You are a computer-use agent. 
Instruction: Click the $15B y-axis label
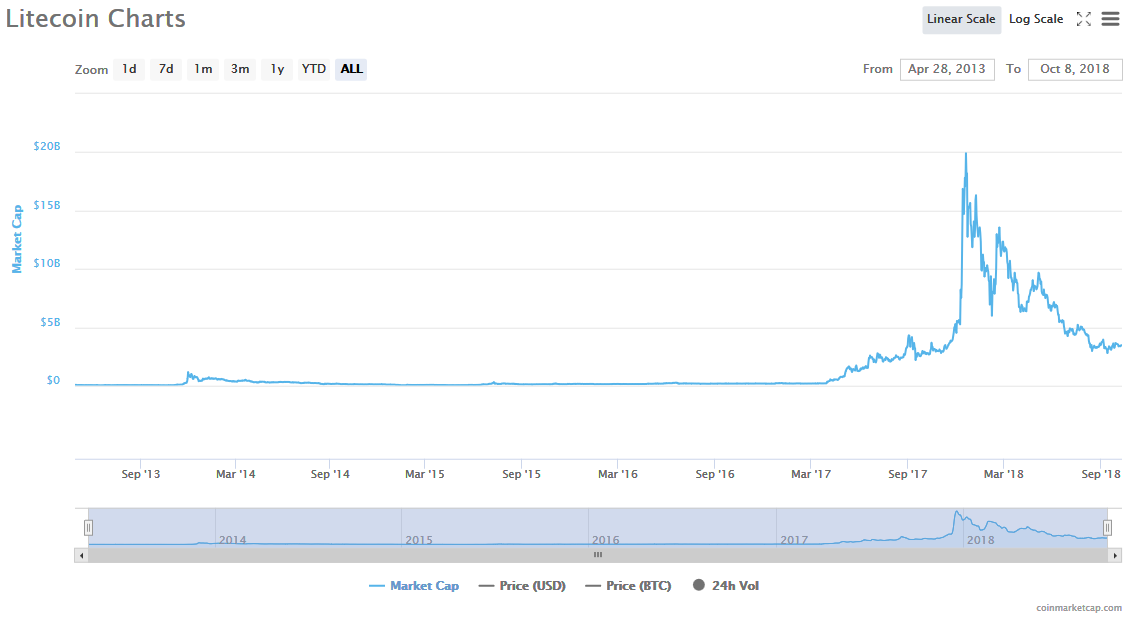(x=47, y=205)
